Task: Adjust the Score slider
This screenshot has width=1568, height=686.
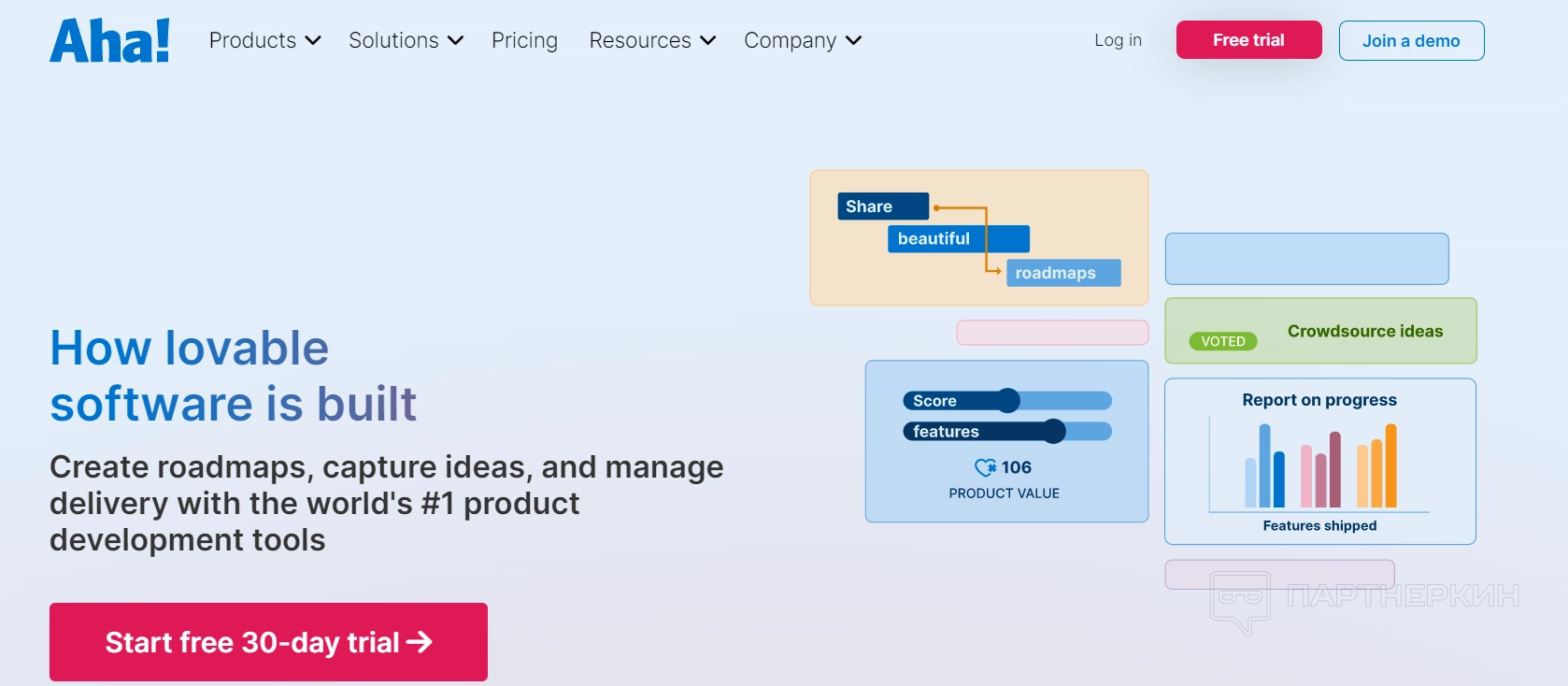Action: coord(1007,400)
